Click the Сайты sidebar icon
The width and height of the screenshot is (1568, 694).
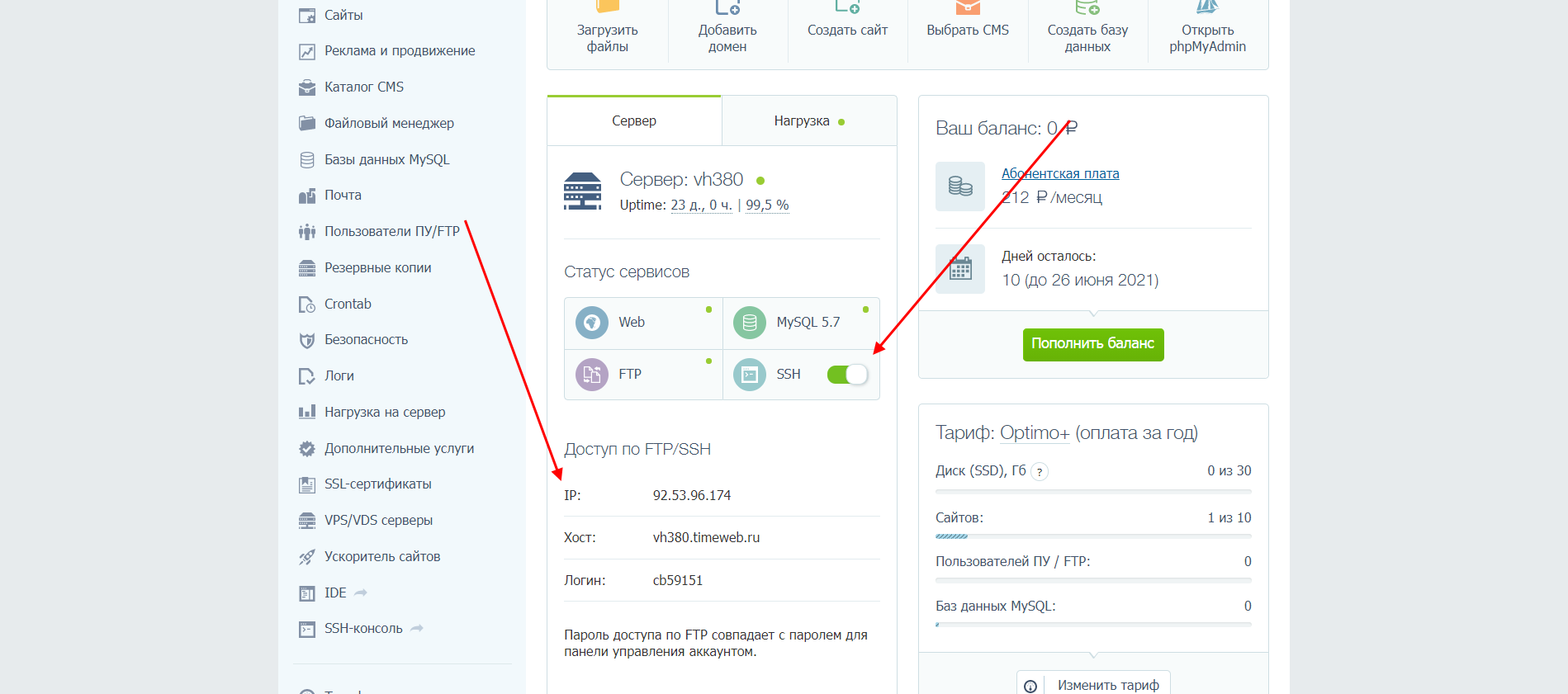pyautogui.click(x=307, y=16)
